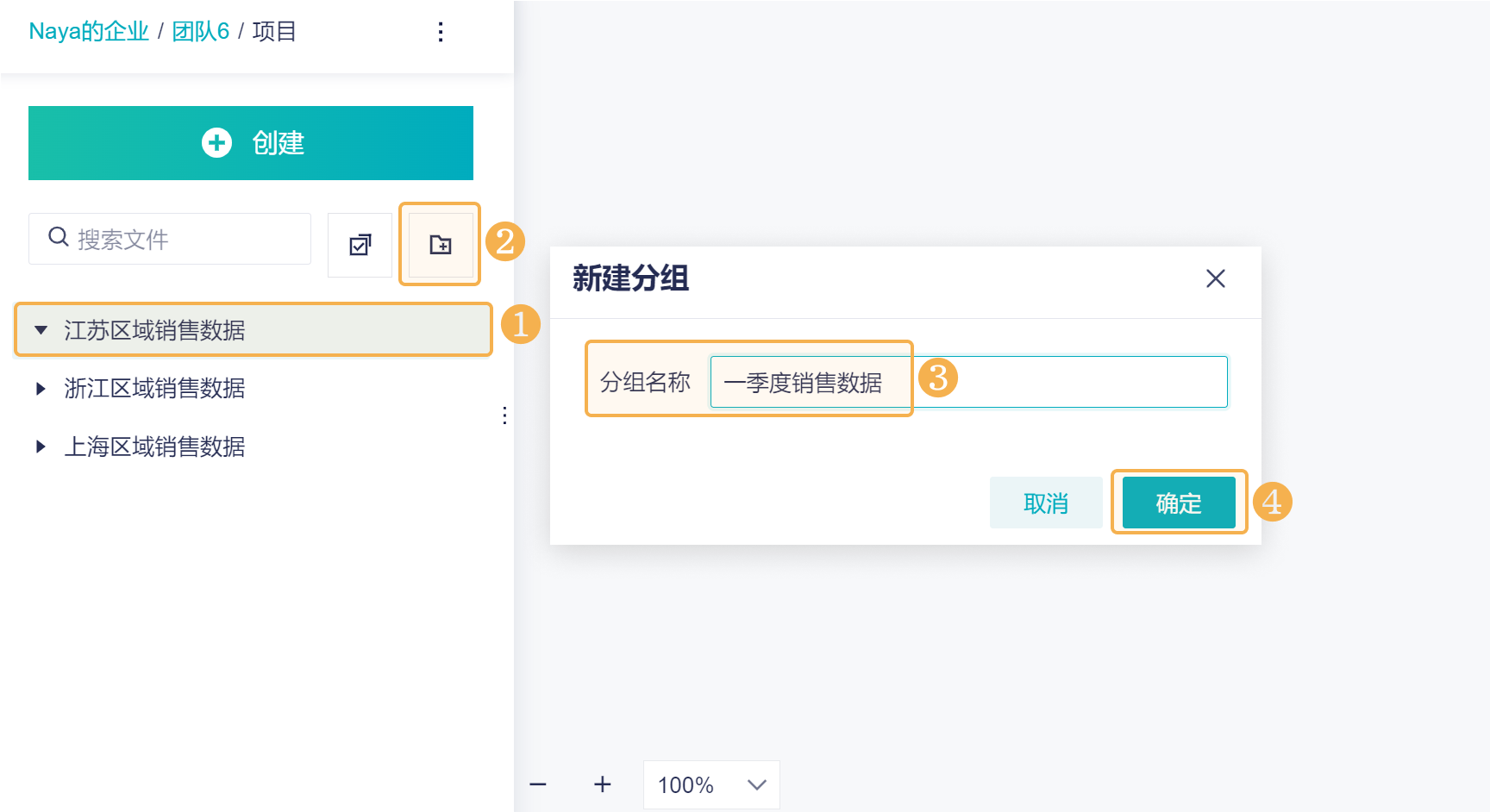1490x812 pixels.
Task: Close the 新建分组 dialog
Action: (1215, 278)
